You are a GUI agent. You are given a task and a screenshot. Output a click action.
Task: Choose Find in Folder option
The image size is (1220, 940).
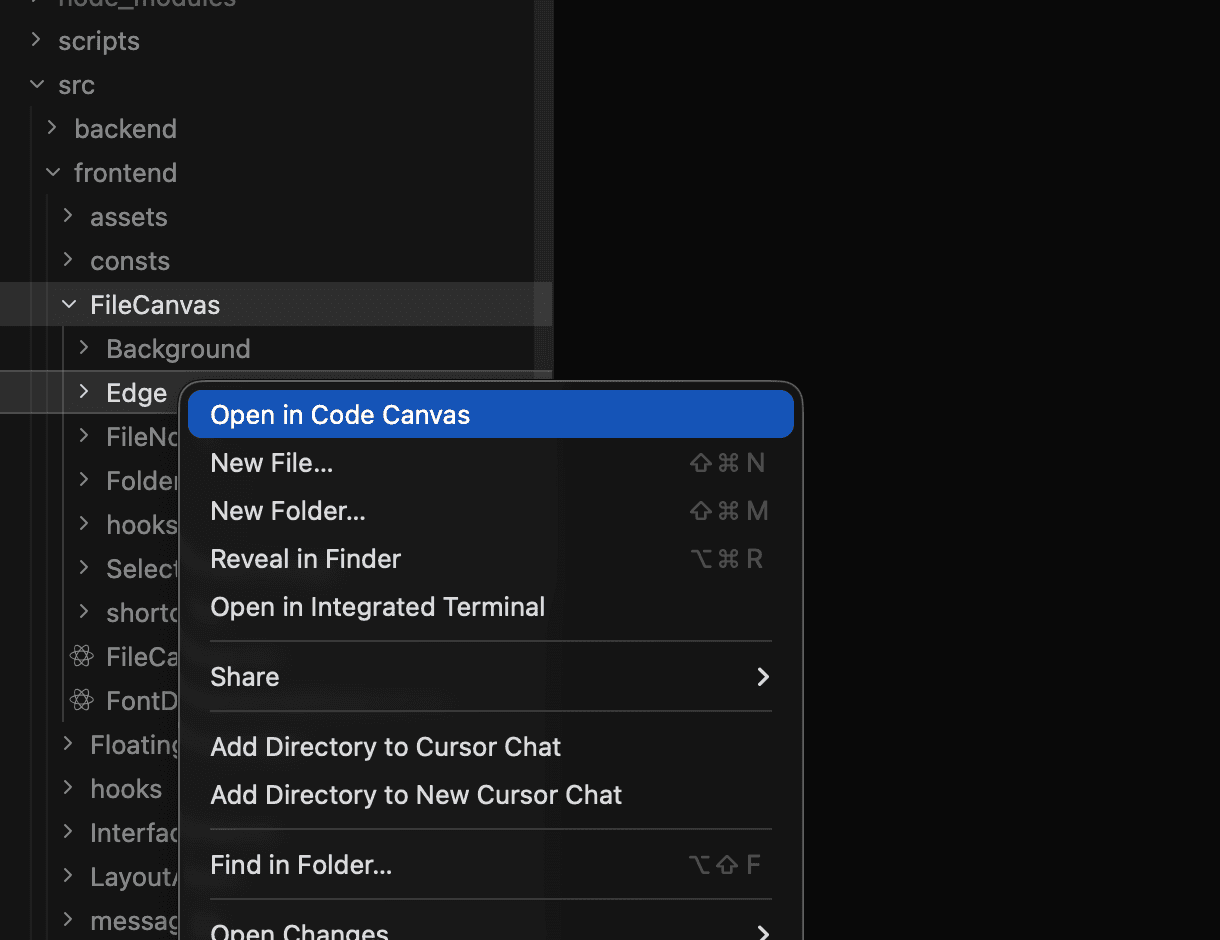pyautogui.click(x=300, y=864)
